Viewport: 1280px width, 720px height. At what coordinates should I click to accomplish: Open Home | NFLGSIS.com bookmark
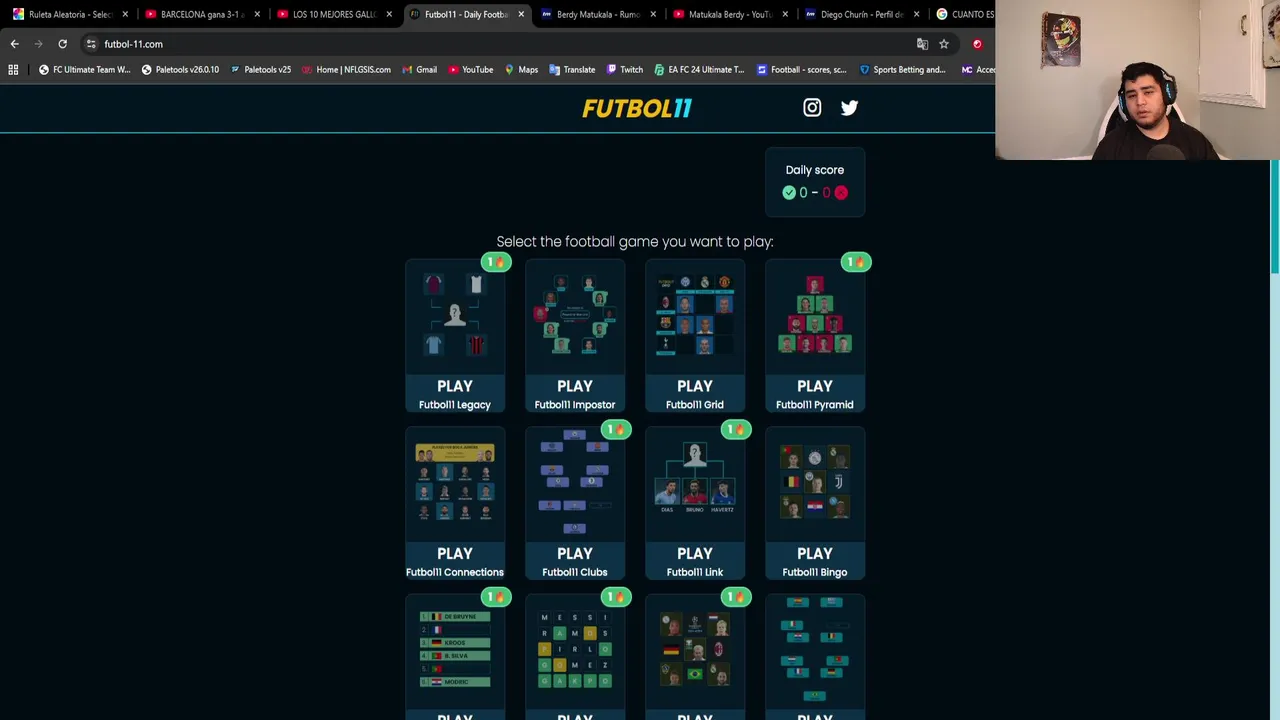pos(345,70)
